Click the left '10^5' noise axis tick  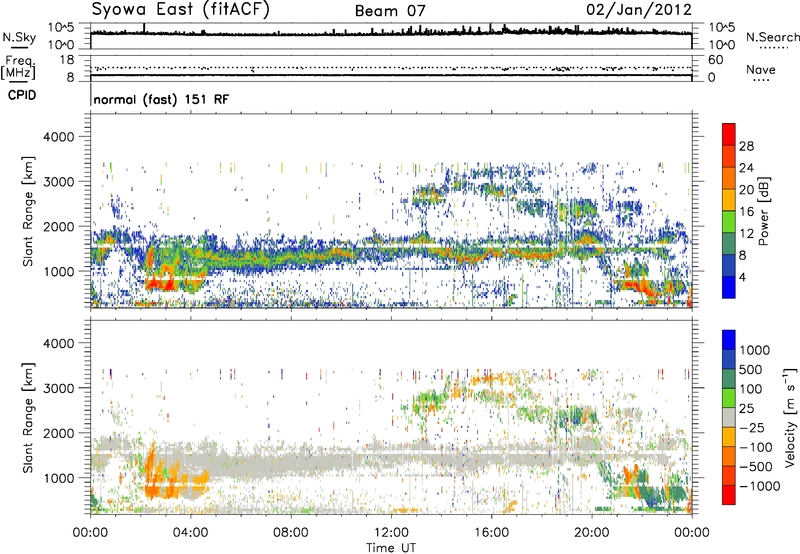pos(61,28)
